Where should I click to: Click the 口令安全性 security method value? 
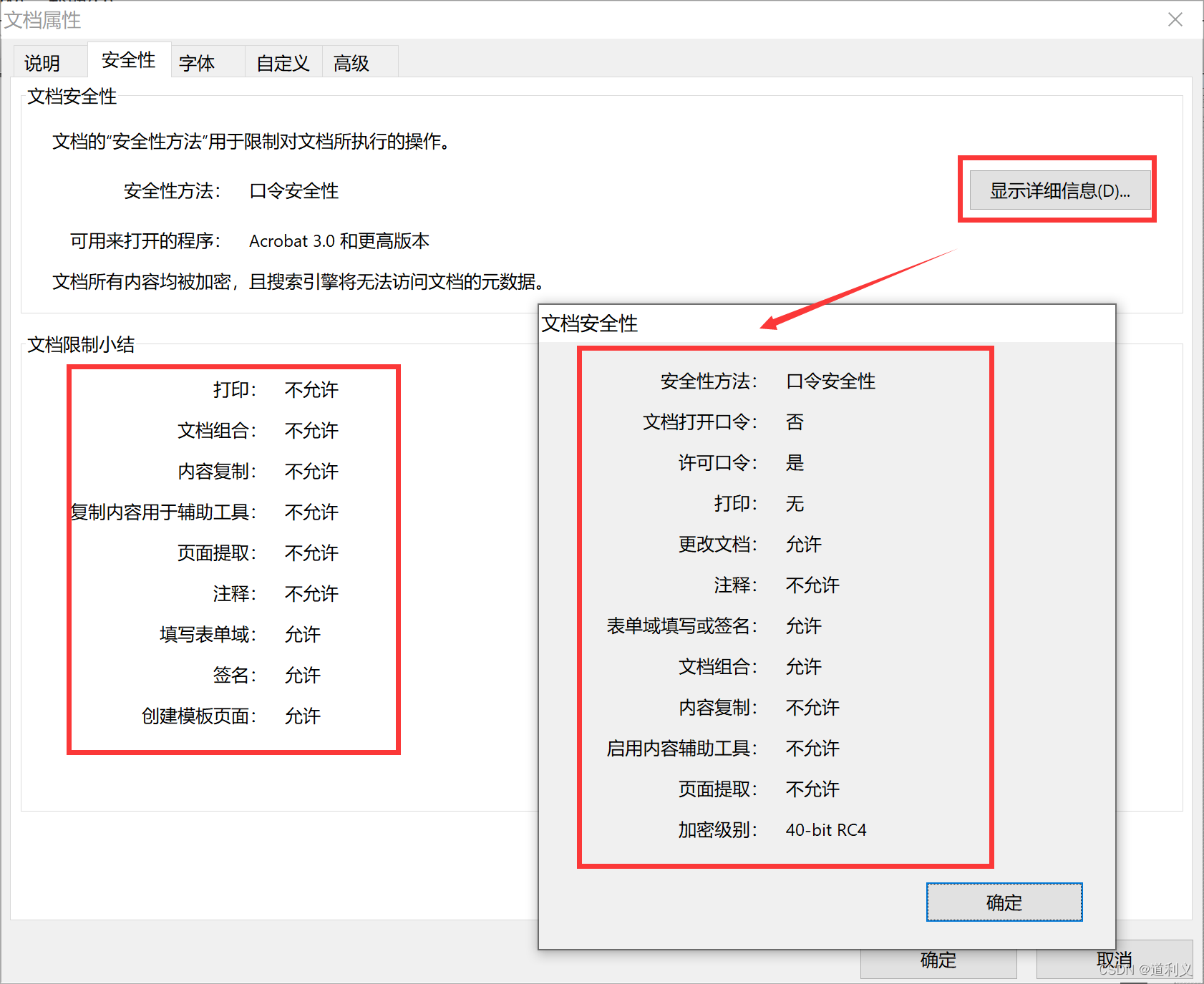pyautogui.click(x=293, y=191)
